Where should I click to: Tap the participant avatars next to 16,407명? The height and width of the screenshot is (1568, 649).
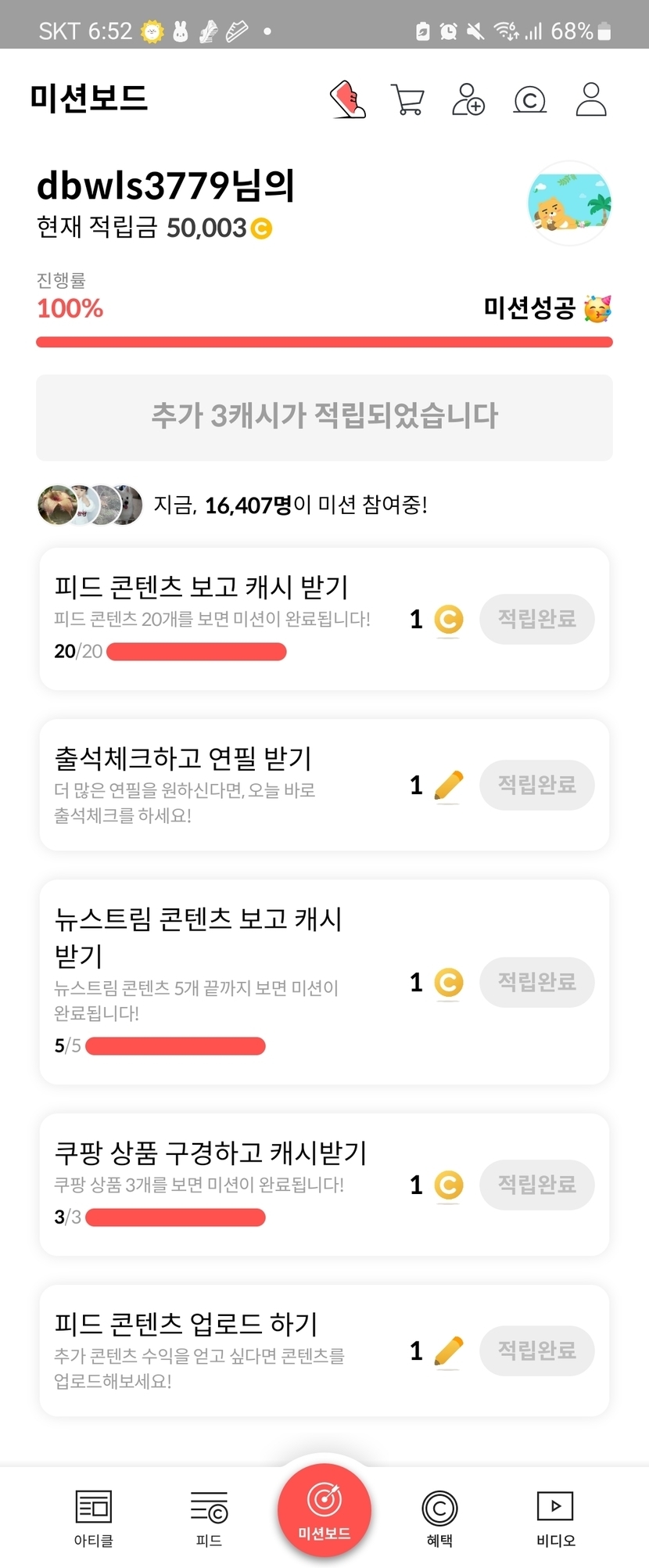click(x=90, y=505)
